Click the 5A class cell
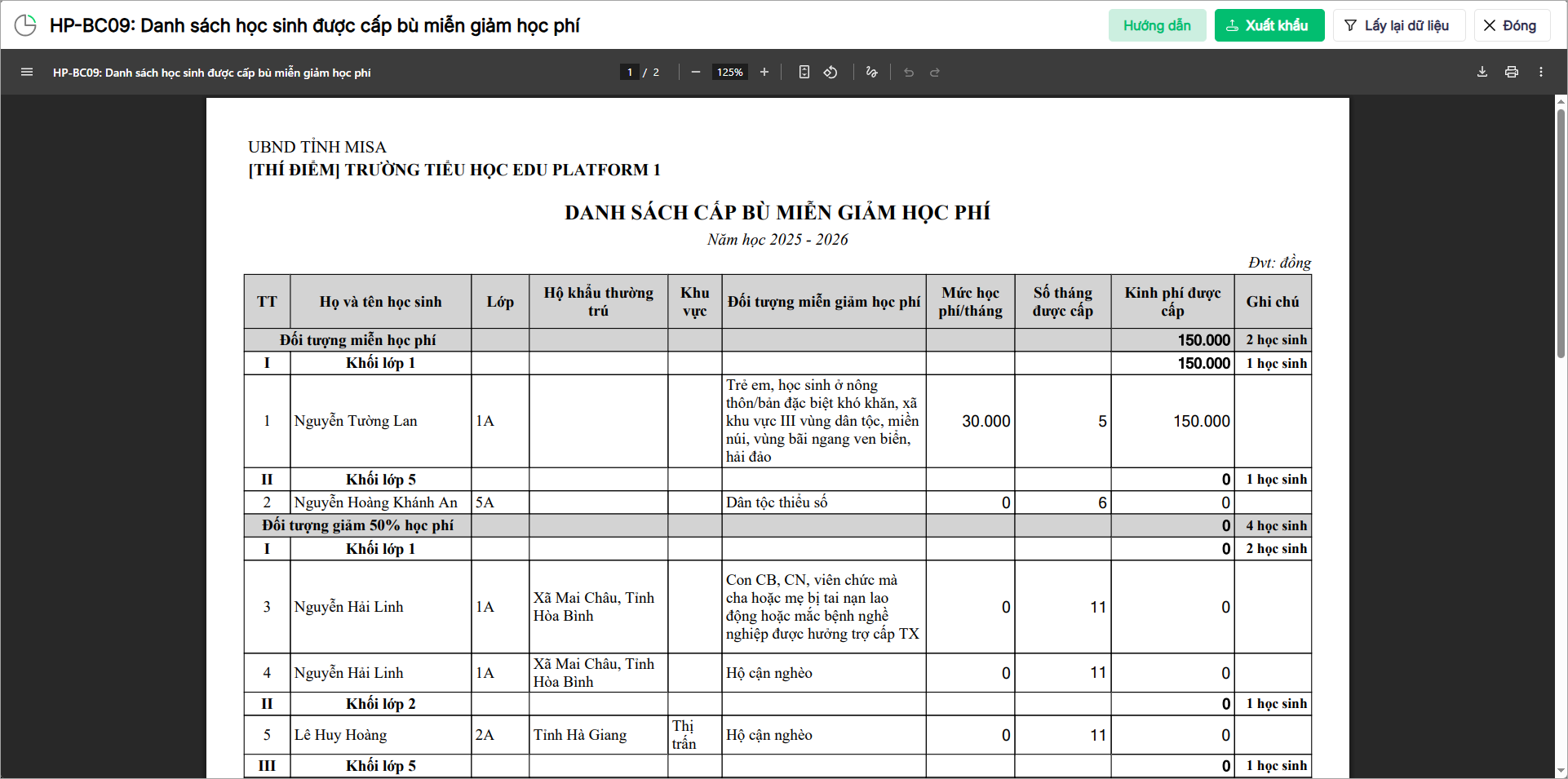The image size is (1568, 779). pos(500,502)
